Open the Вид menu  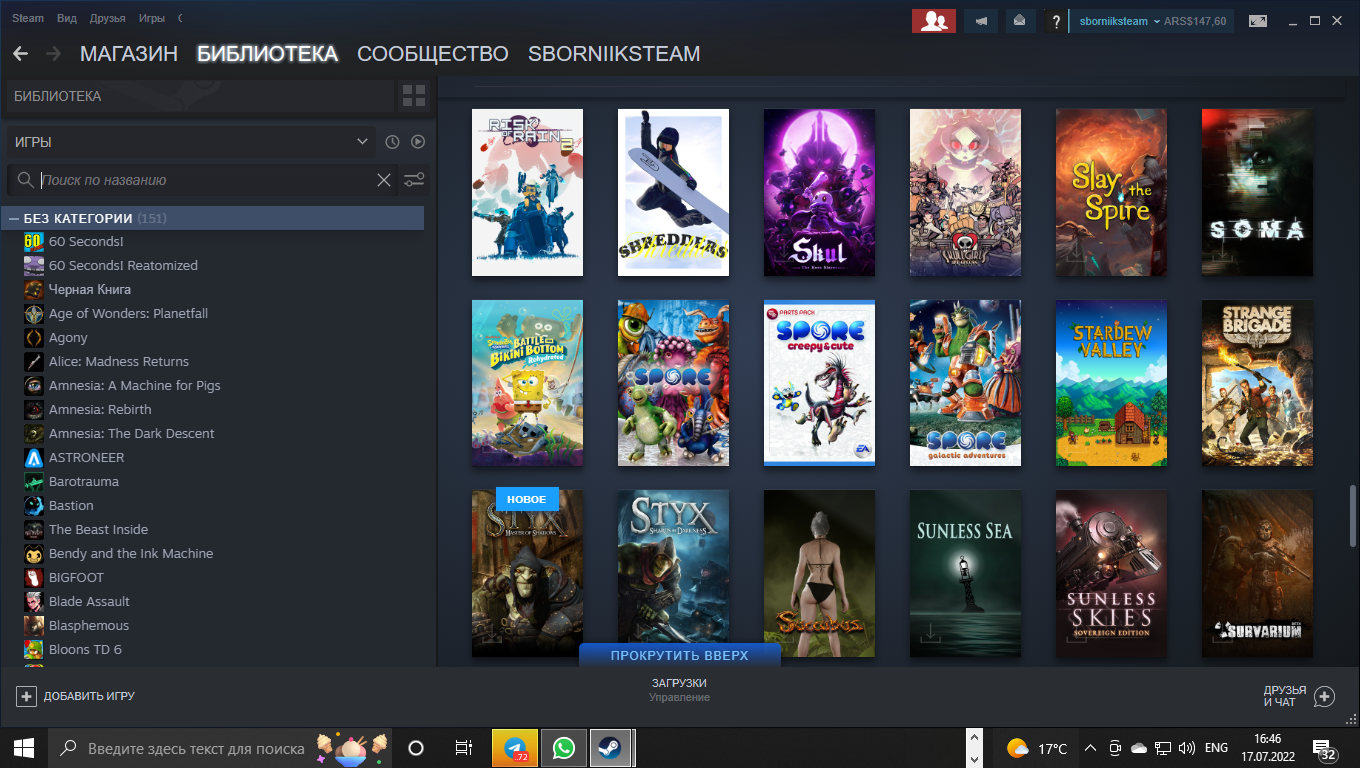pyautogui.click(x=67, y=19)
